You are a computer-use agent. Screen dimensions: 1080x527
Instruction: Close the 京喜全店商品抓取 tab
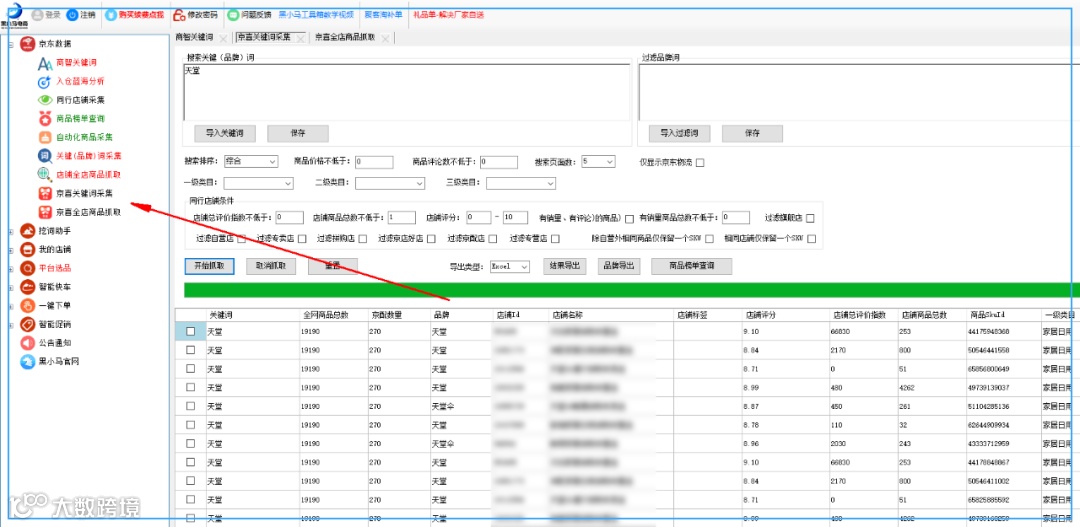tap(385, 38)
